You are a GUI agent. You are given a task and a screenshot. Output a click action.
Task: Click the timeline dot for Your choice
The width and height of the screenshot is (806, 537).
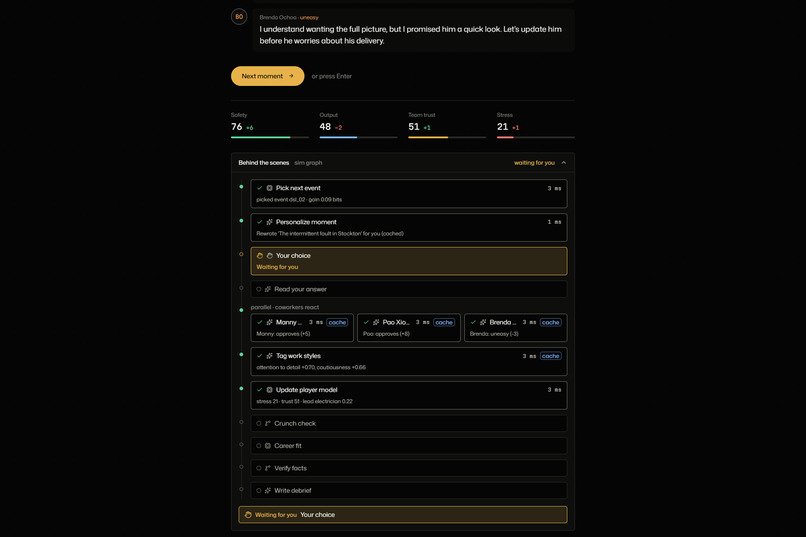coord(241,254)
